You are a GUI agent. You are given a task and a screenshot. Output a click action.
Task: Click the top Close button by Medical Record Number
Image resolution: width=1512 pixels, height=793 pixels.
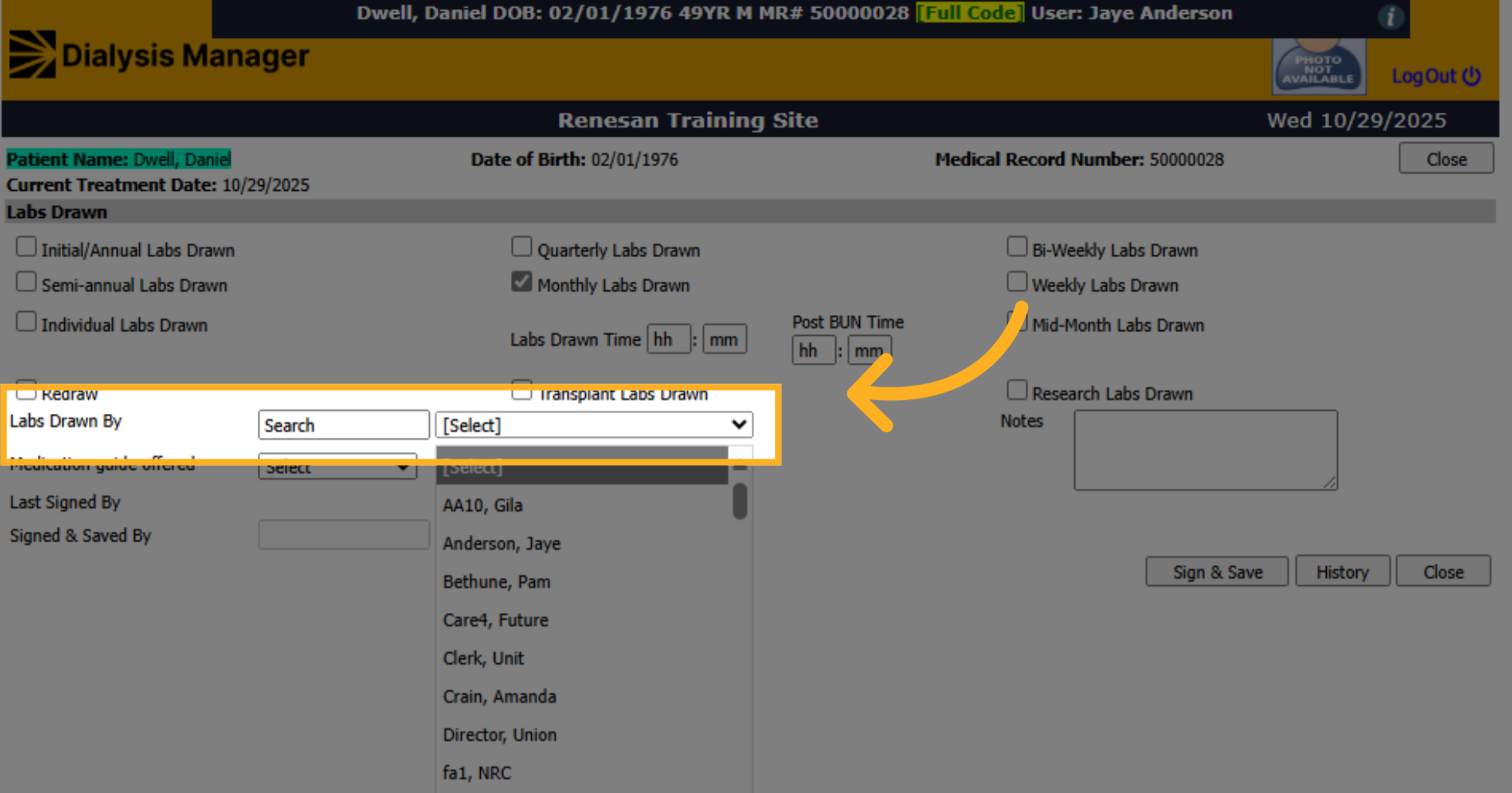click(x=1446, y=159)
